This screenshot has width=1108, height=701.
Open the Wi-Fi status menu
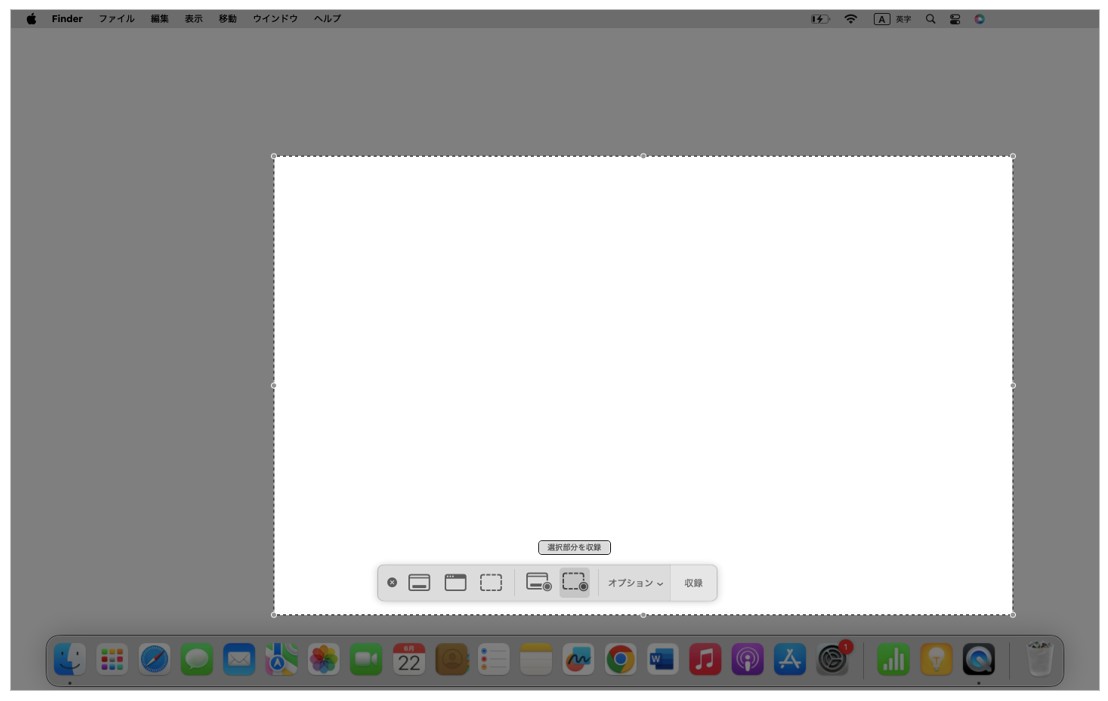[851, 19]
